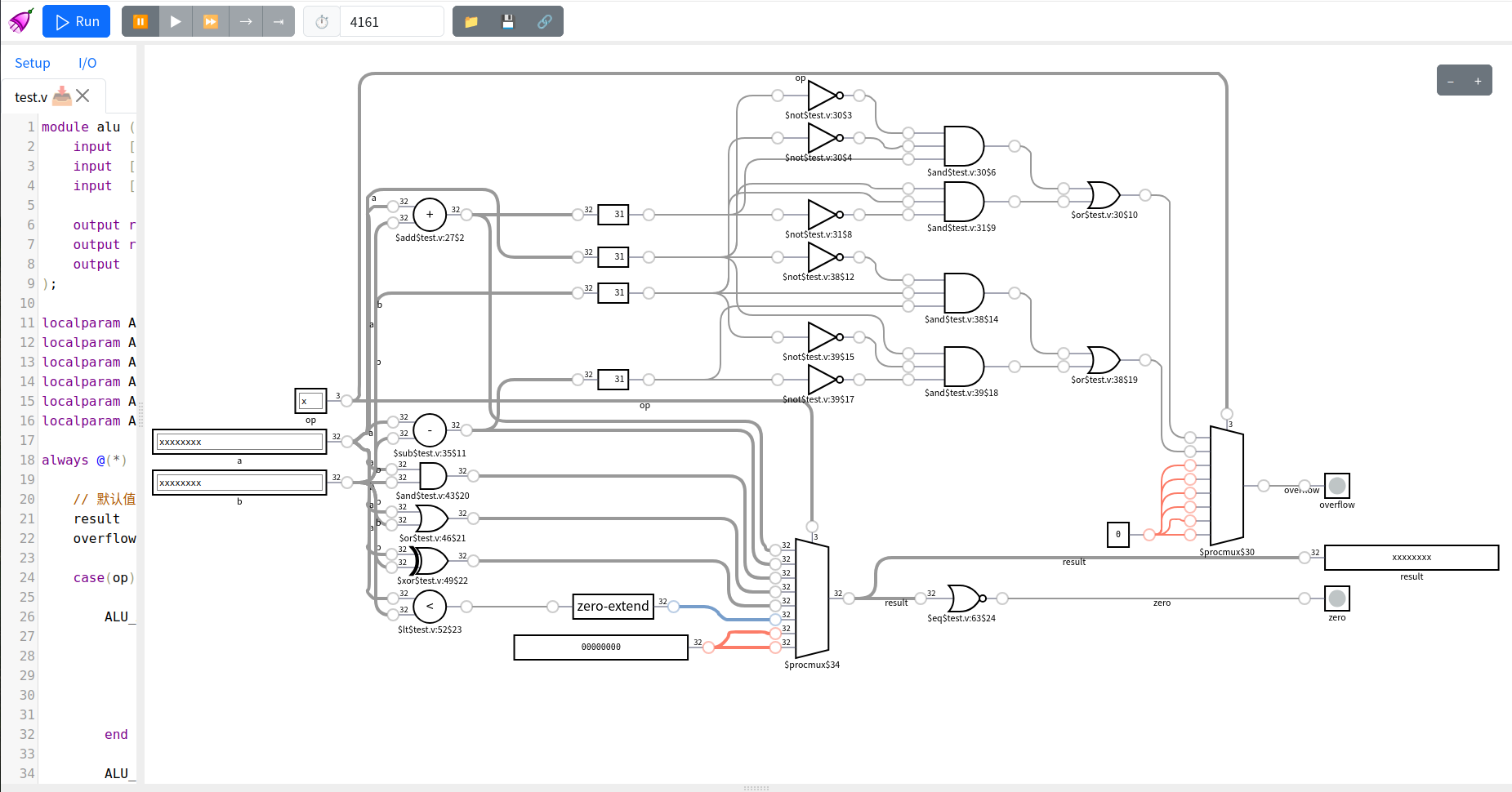This screenshot has height=792, width=1512.
Task: Select the NOT gate $not$test.v:39$15
Action: 825,337
